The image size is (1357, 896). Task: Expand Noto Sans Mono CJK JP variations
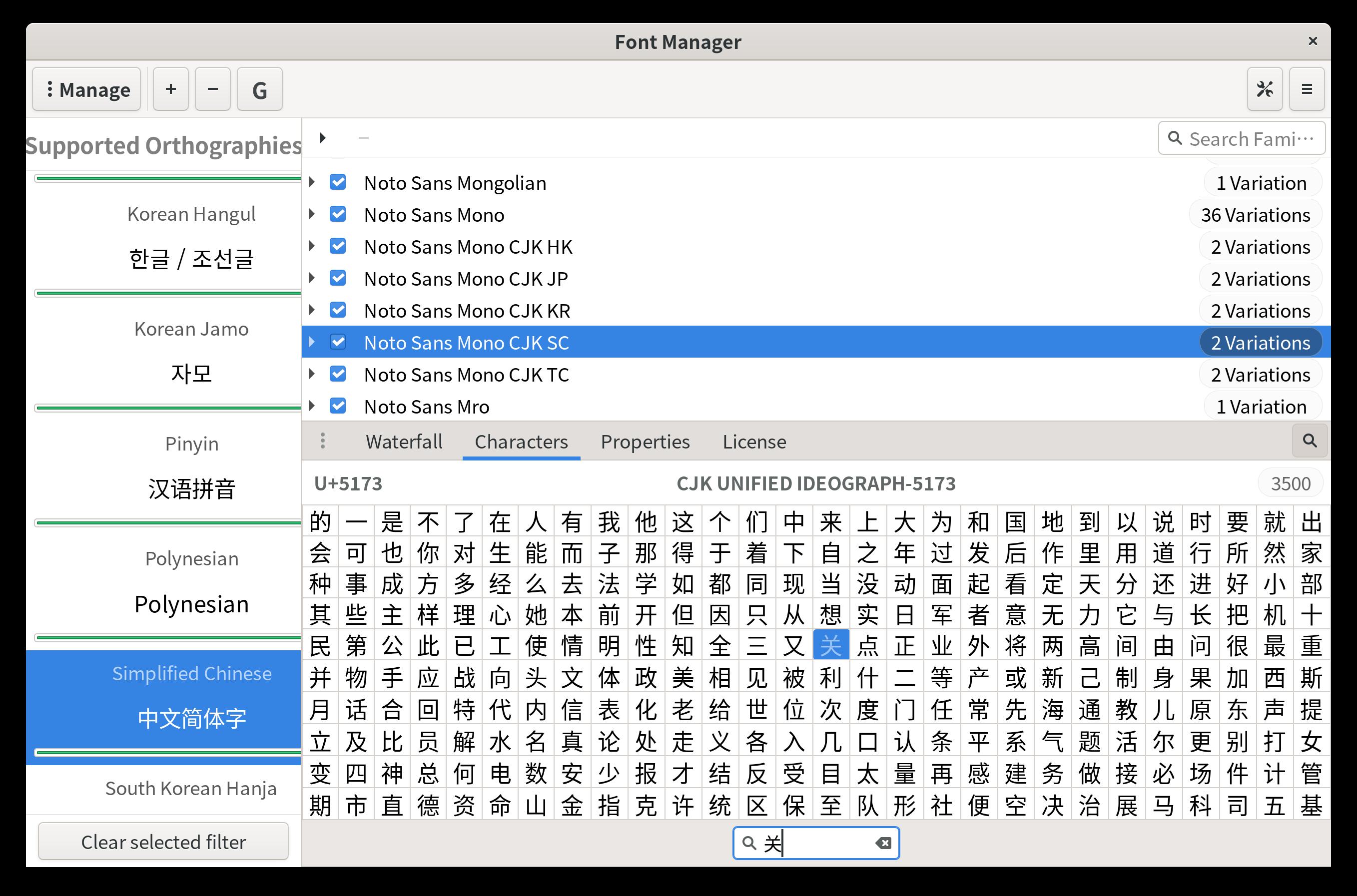312,278
